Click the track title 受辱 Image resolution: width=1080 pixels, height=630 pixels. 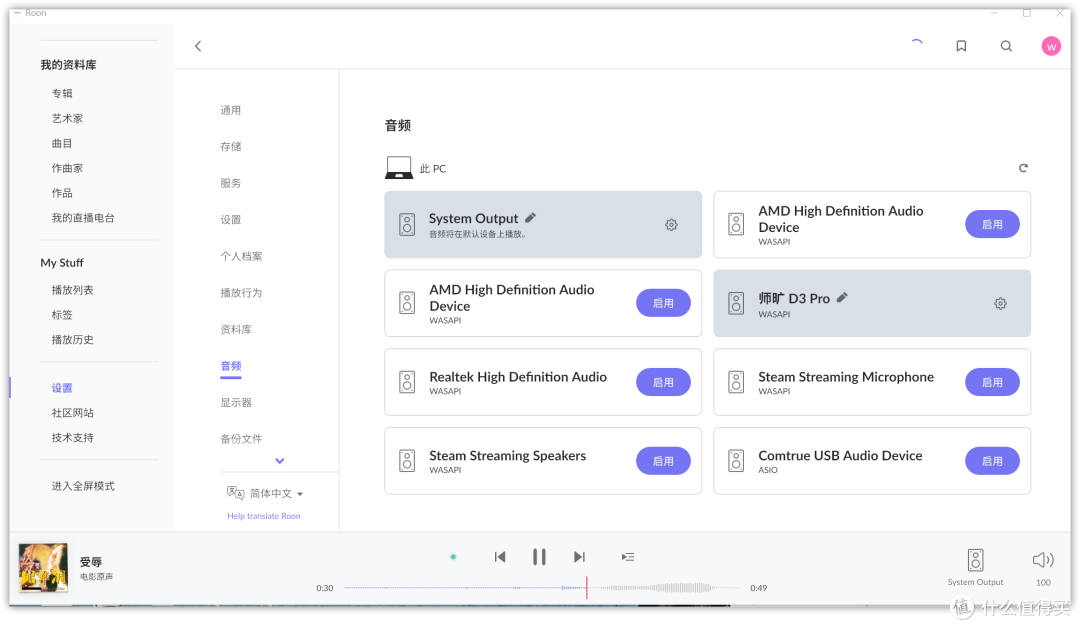point(90,562)
